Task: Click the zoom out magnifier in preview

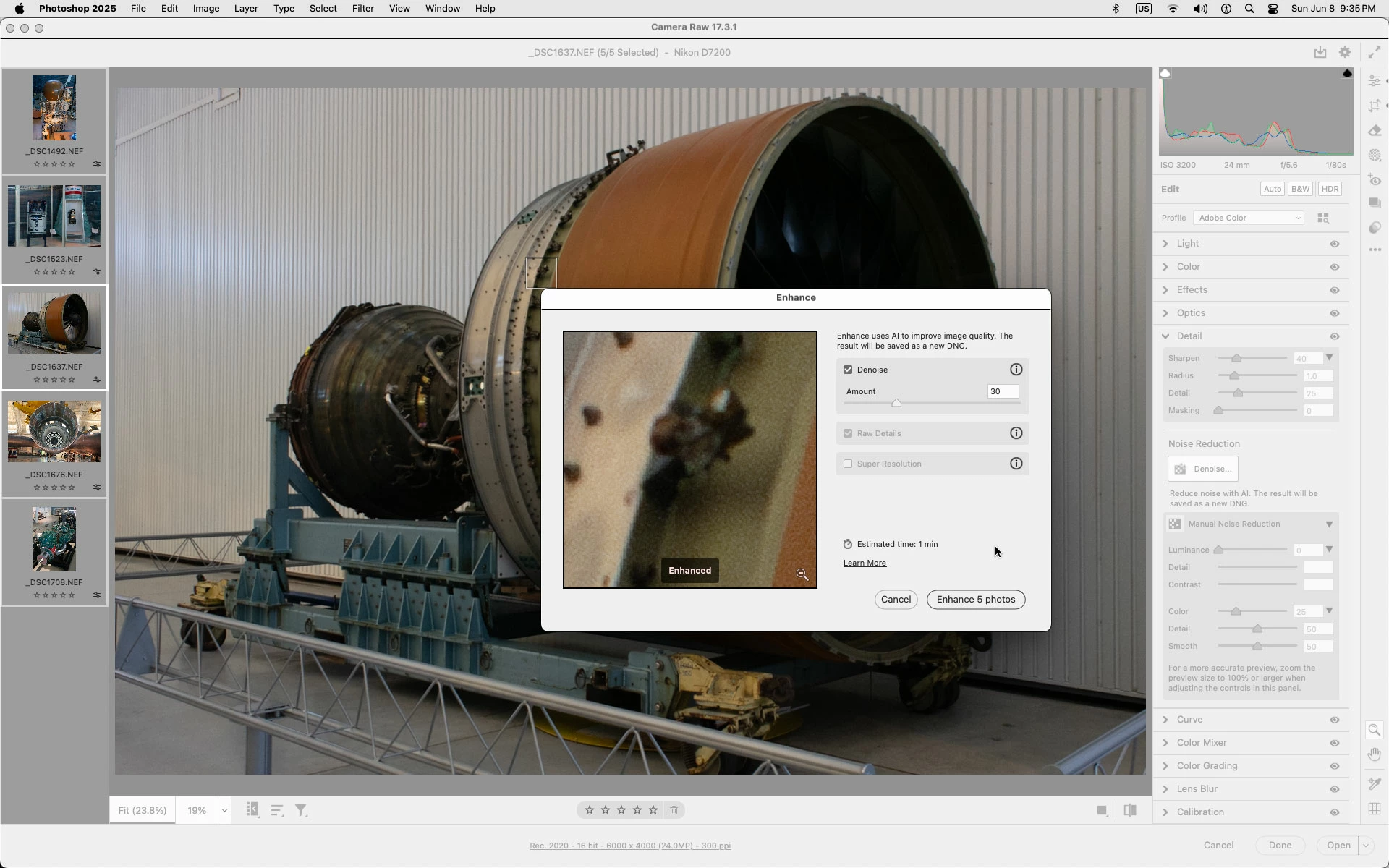Action: pyautogui.click(x=802, y=574)
